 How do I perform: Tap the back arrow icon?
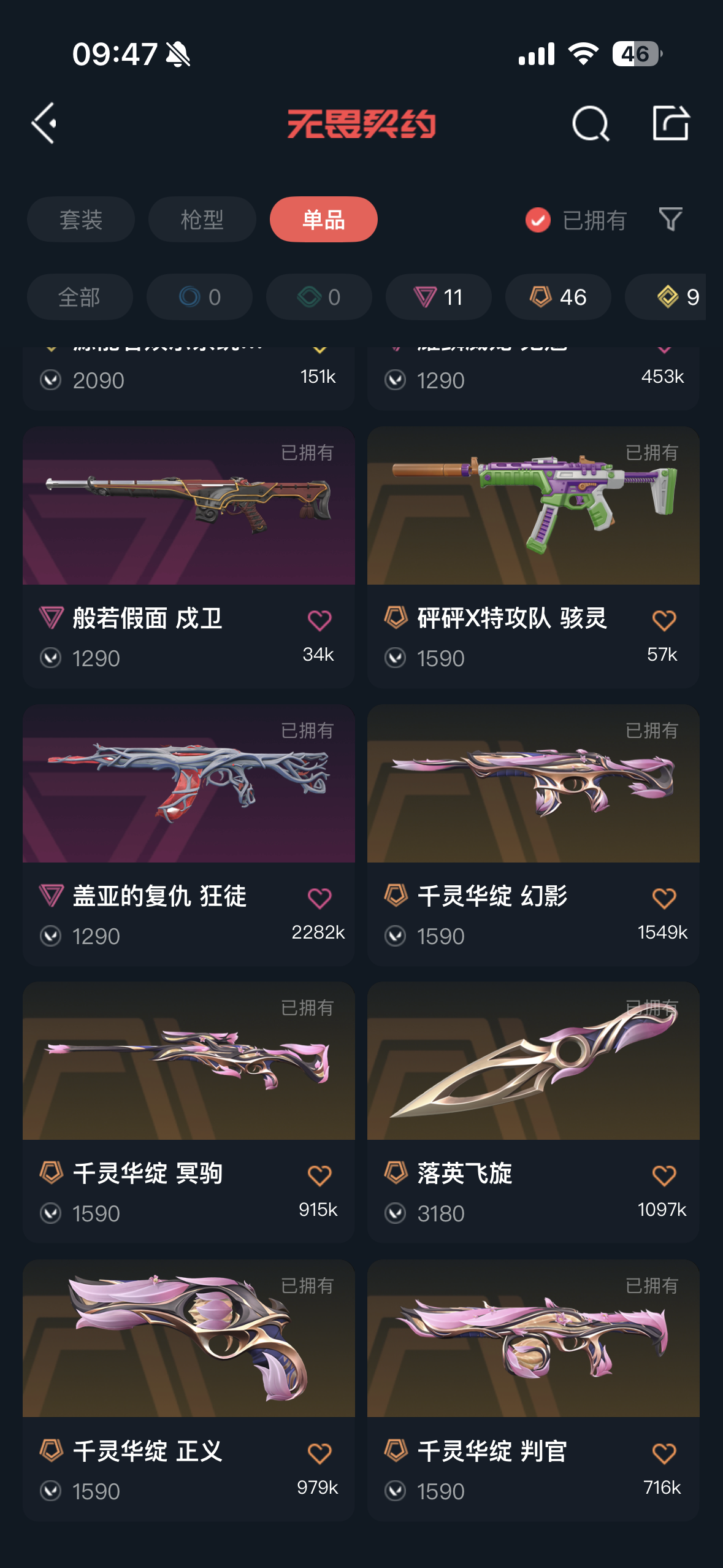tap(44, 123)
